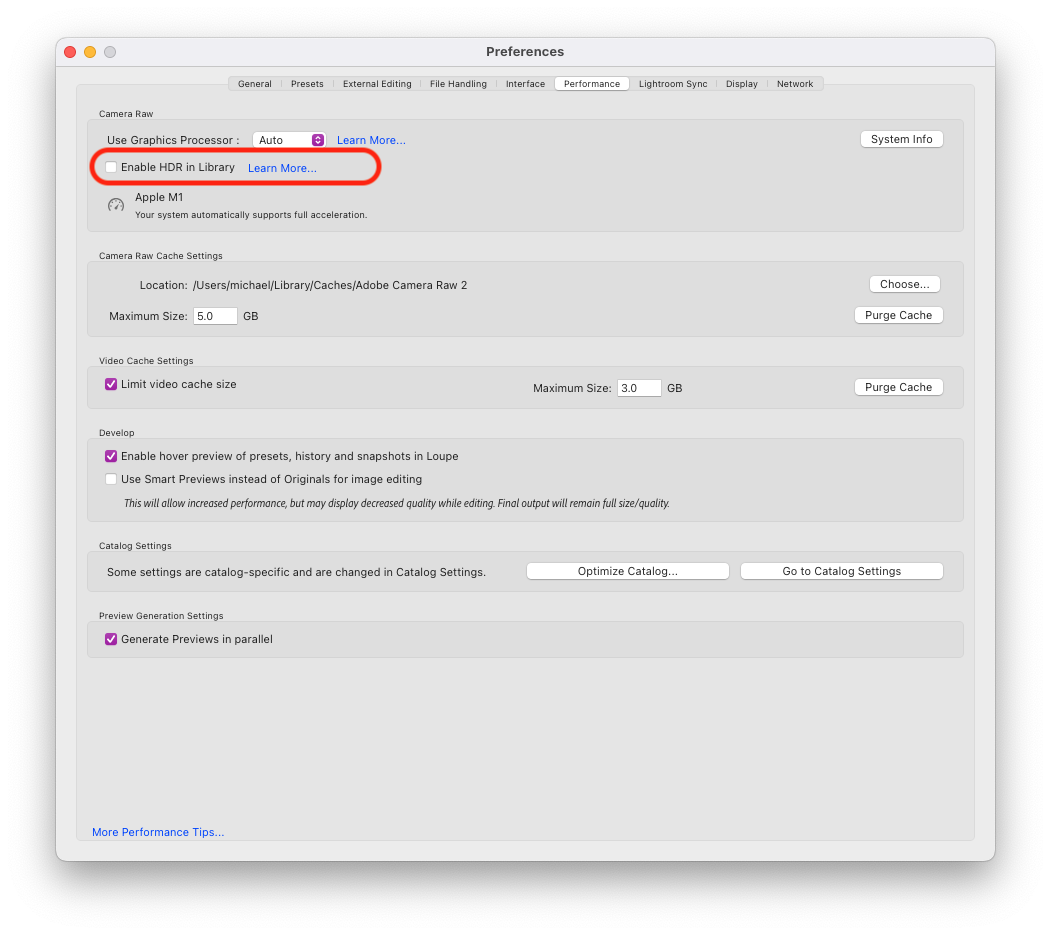Select the File Handling tab
Viewport: 1051px width, 935px height.
458,84
